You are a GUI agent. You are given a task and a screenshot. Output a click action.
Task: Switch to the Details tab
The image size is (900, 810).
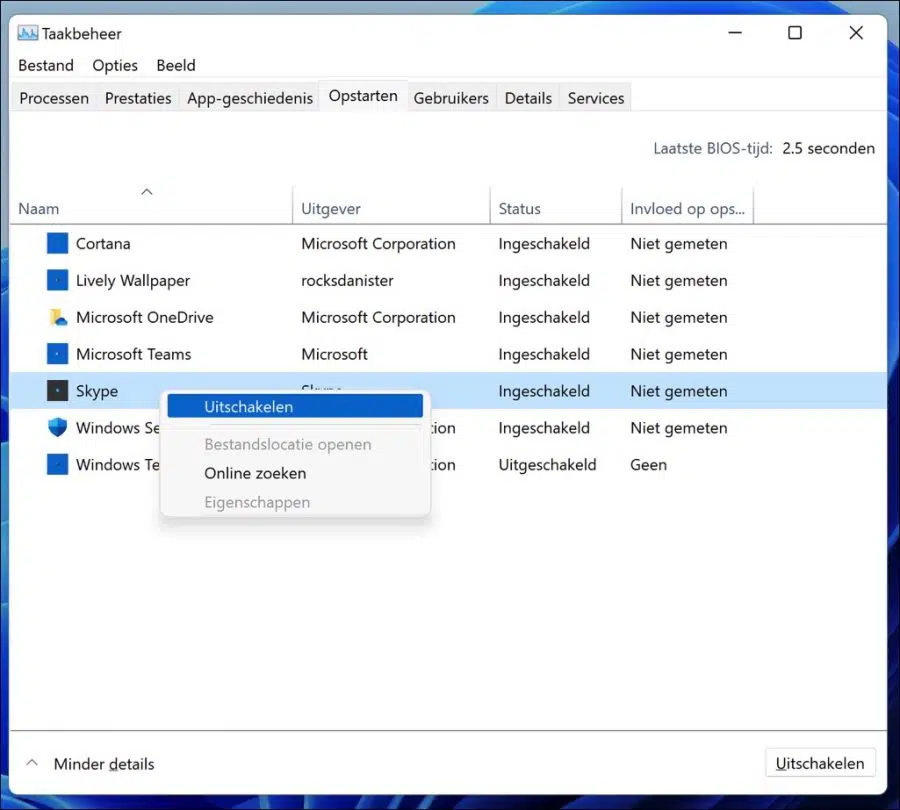(x=528, y=98)
